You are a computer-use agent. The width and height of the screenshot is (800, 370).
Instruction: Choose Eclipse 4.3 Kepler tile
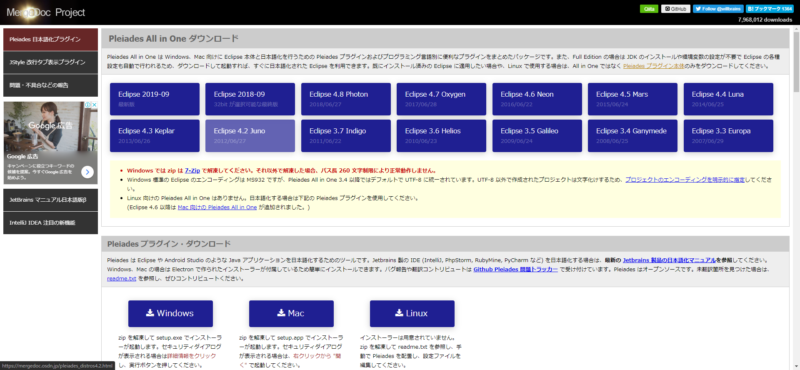tap(155, 136)
